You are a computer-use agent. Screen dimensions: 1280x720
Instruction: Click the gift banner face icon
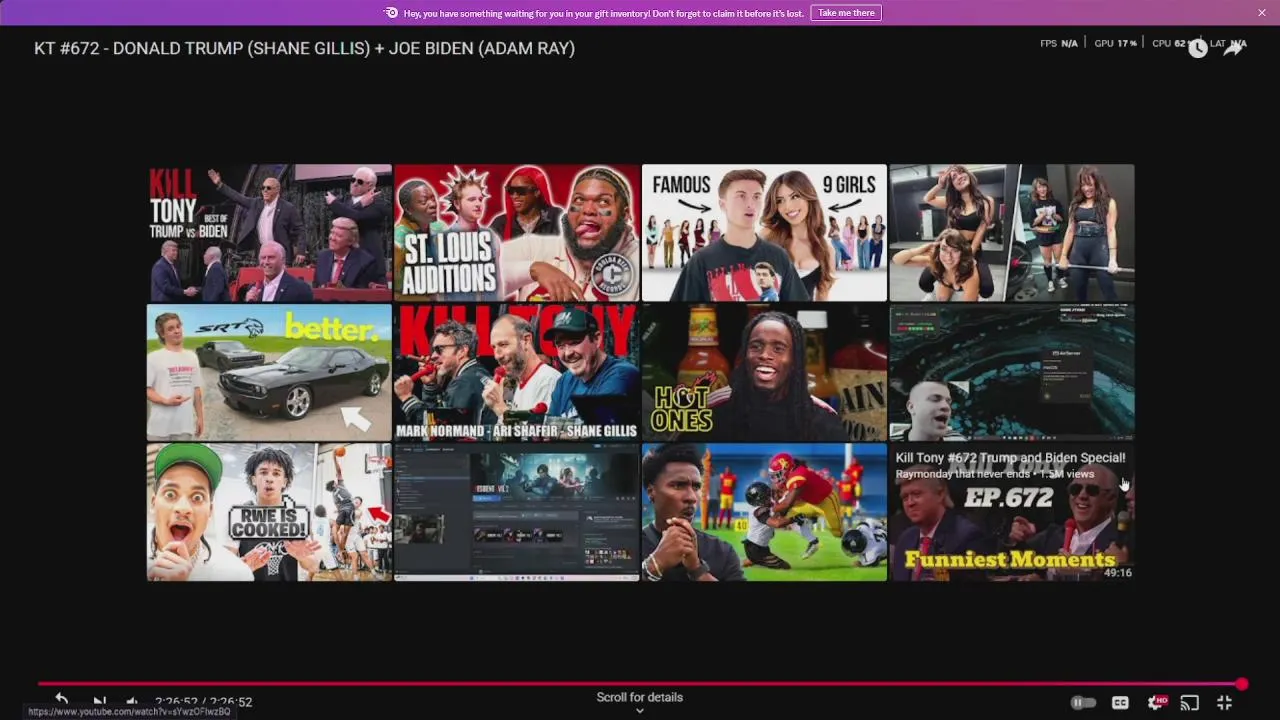[391, 13]
